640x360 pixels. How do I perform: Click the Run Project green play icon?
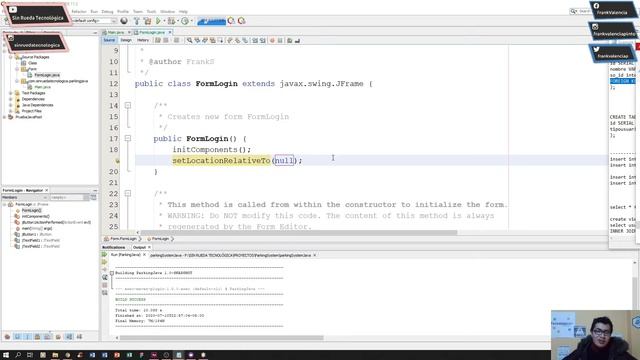tap(158, 21)
